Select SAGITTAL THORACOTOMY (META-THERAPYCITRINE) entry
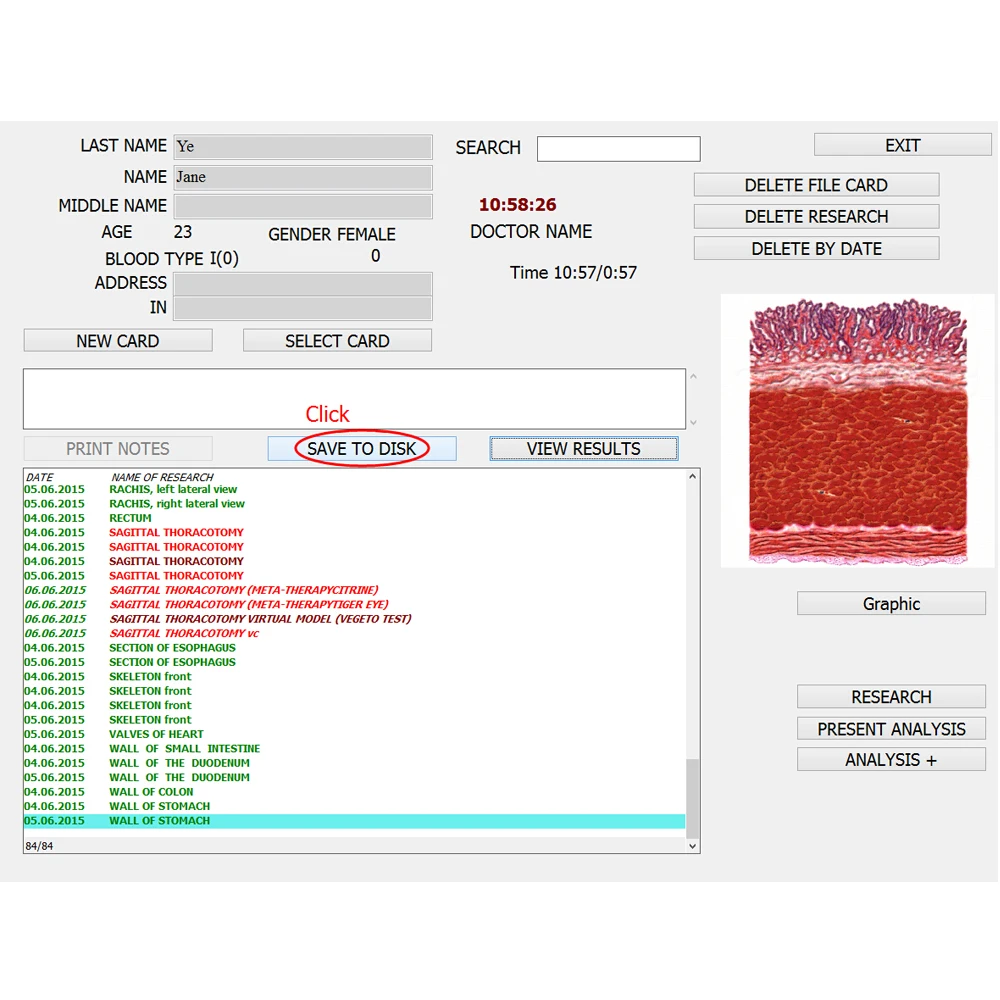 point(244,590)
